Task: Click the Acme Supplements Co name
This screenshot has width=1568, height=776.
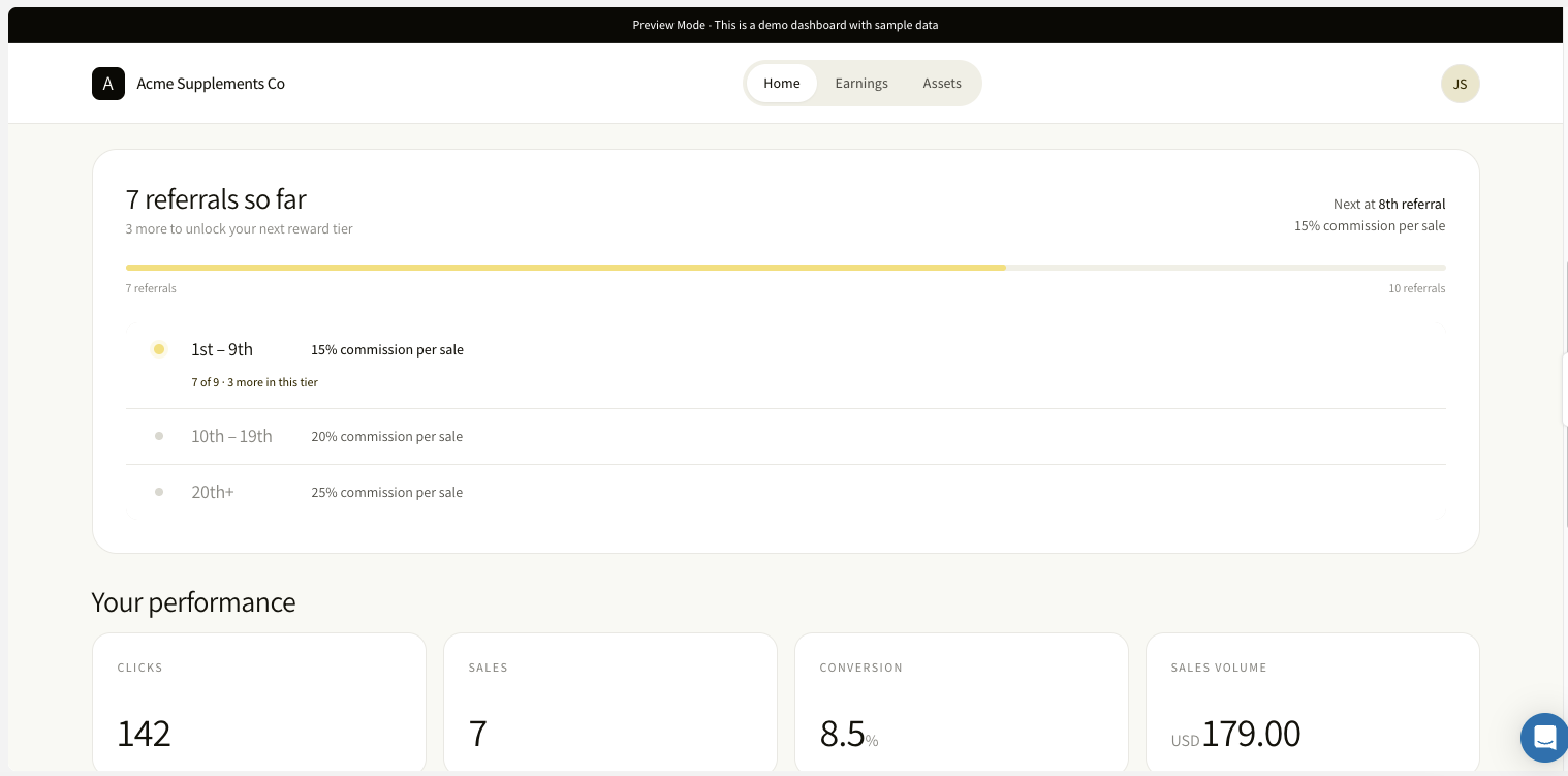Action: coord(211,84)
